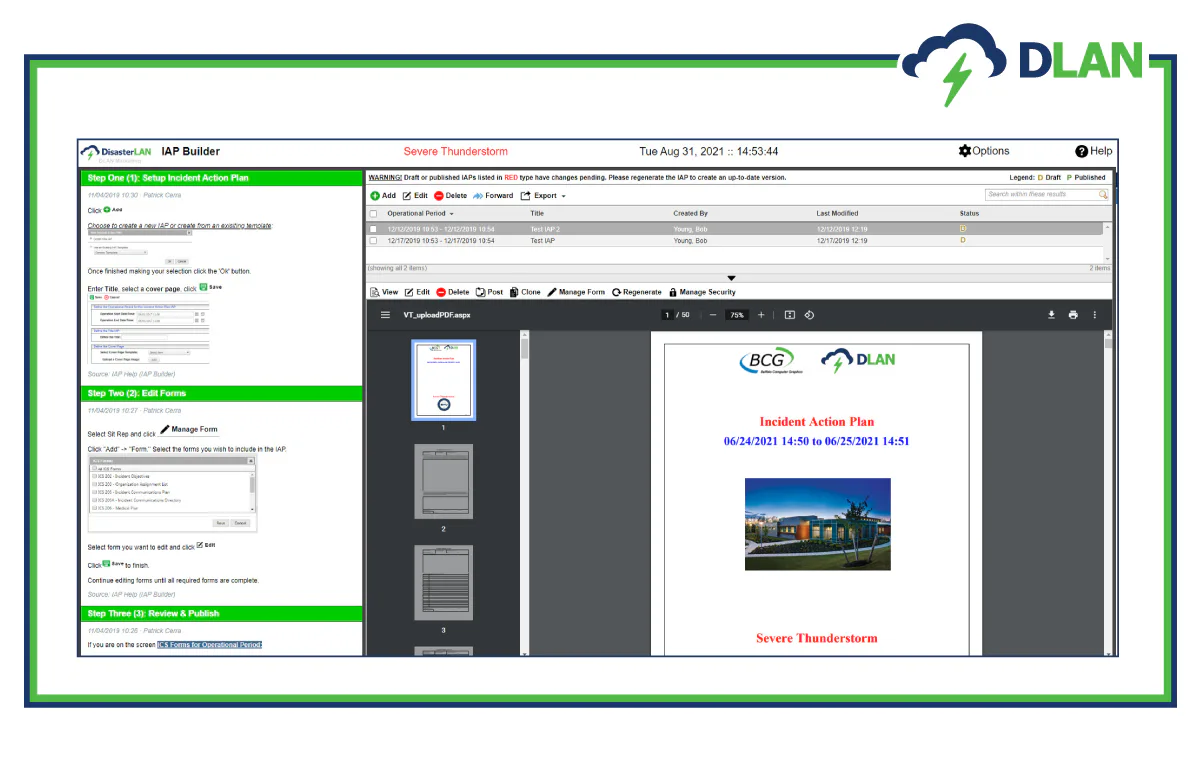
Task: Click Post in the lower toolbar
Action: 489,292
